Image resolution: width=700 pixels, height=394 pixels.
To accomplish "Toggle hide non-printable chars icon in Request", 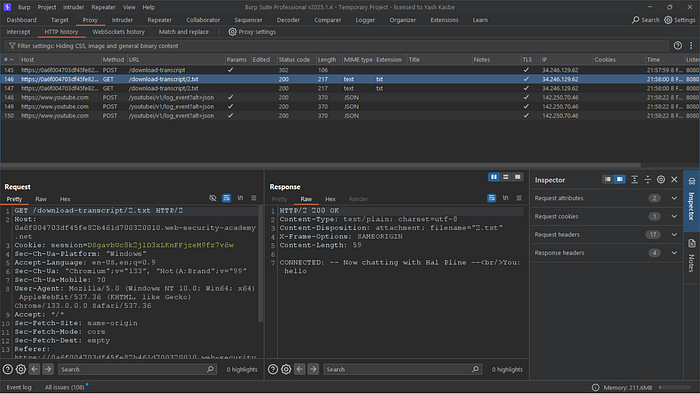I will (x=212, y=198).
